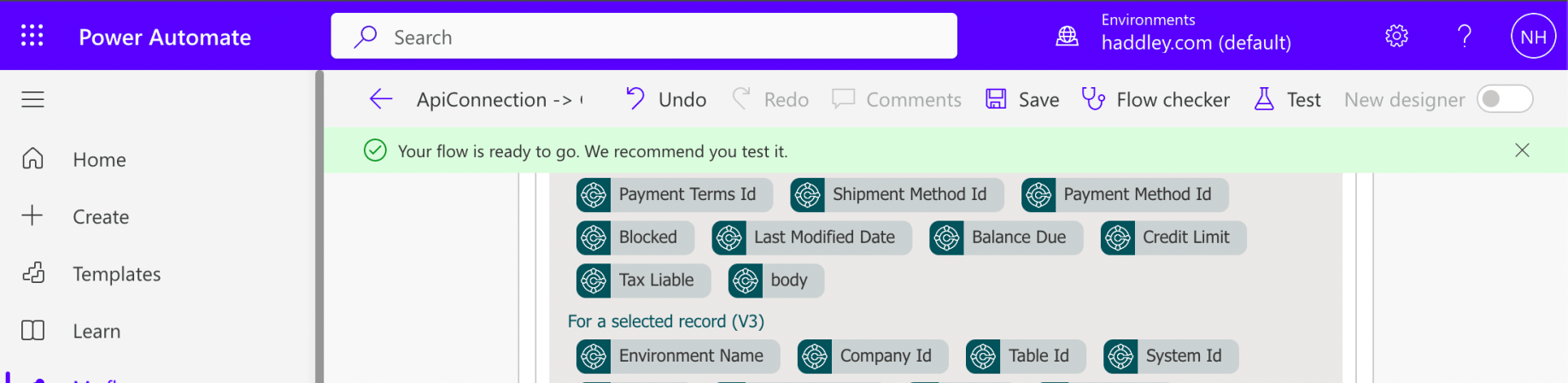Go back using the left arrow
Image resolution: width=1568 pixels, height=383 pixels.
tap(381, 99)
